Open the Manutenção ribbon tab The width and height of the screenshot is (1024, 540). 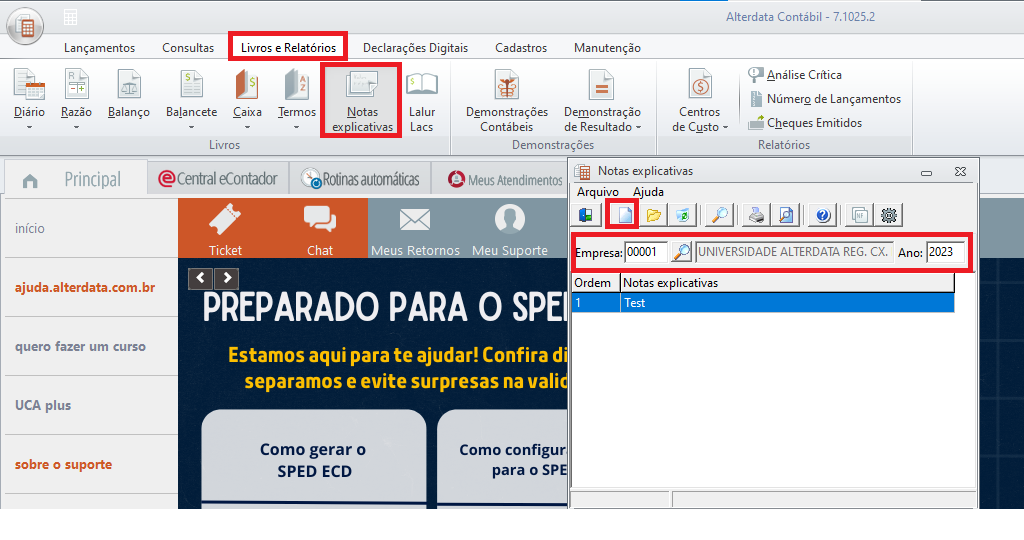pos(607,48)
